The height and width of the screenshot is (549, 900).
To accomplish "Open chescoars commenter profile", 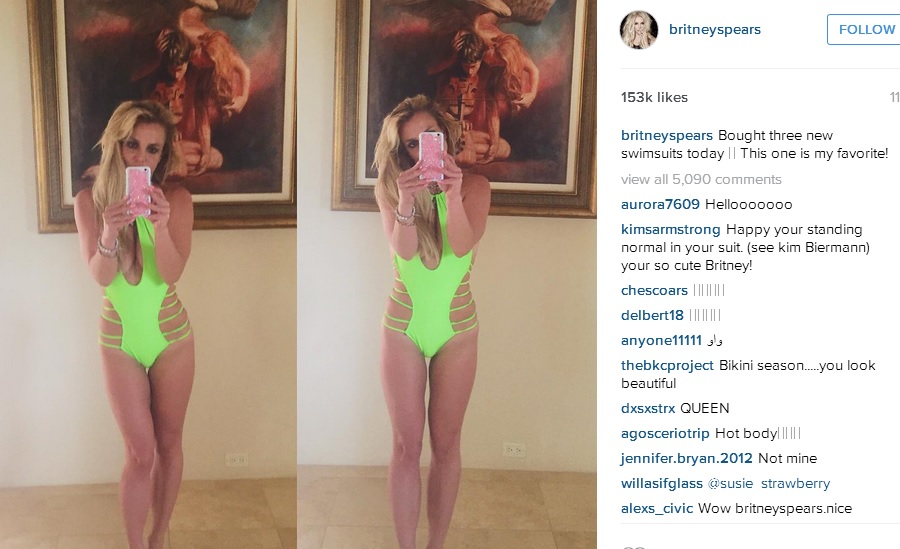I will pos(654,291).
